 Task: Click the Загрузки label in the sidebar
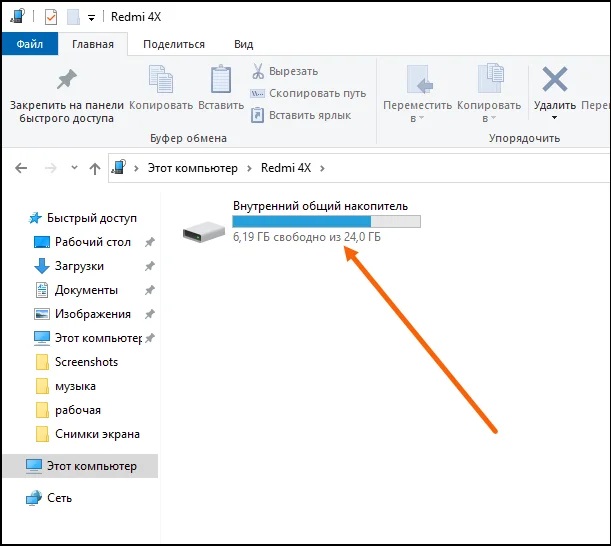click(79, 266)
